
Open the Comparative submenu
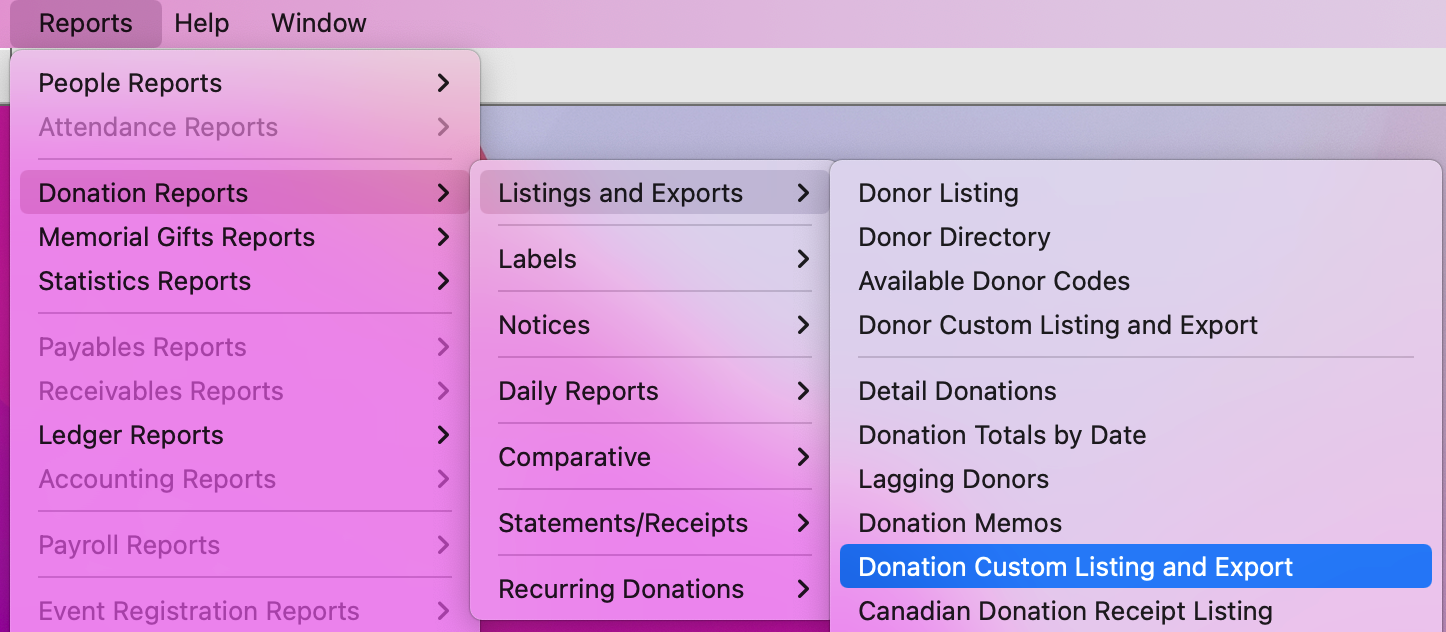[x=574, y=457]
